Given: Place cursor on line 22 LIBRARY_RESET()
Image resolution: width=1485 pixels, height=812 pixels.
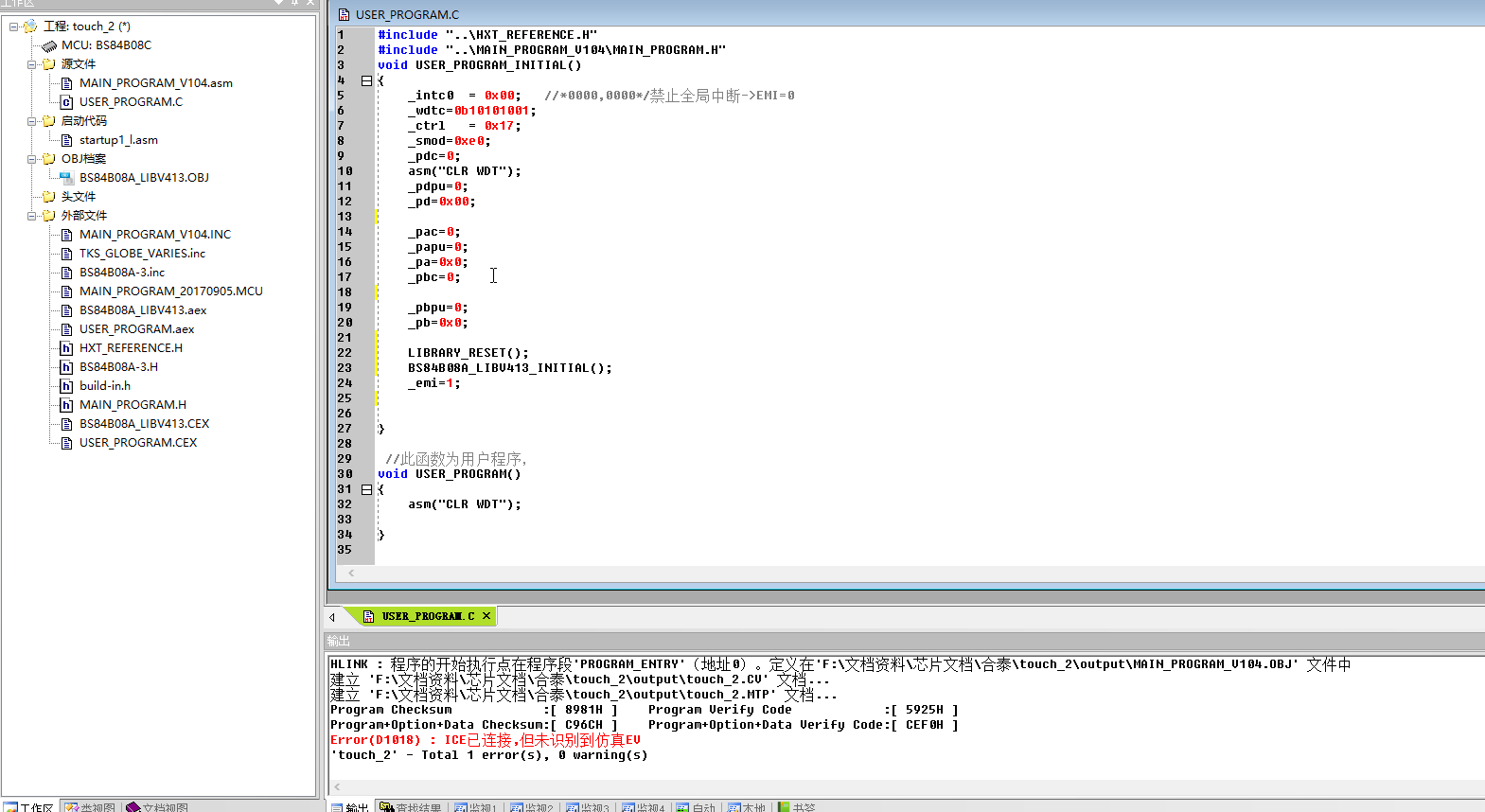Looking at the screenshot, I should pyautogui.click(x=468, y=353).
